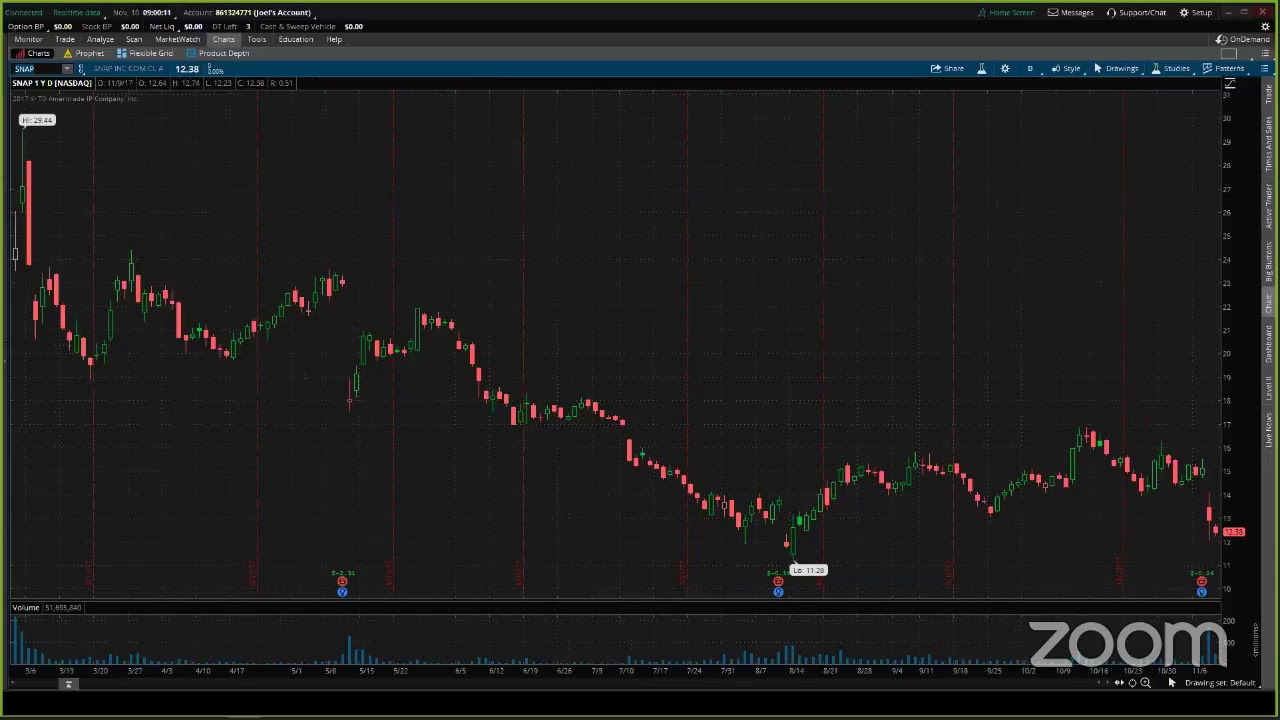Open the Prophet sub-tab
This screenshot has height=720, width=1280.
(84, 53)
